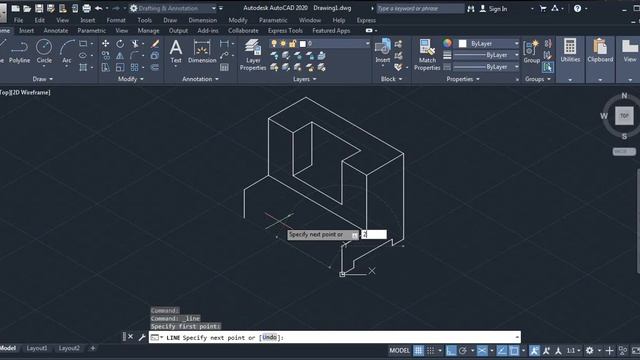Open the Utilities panel button

[570, 52]
